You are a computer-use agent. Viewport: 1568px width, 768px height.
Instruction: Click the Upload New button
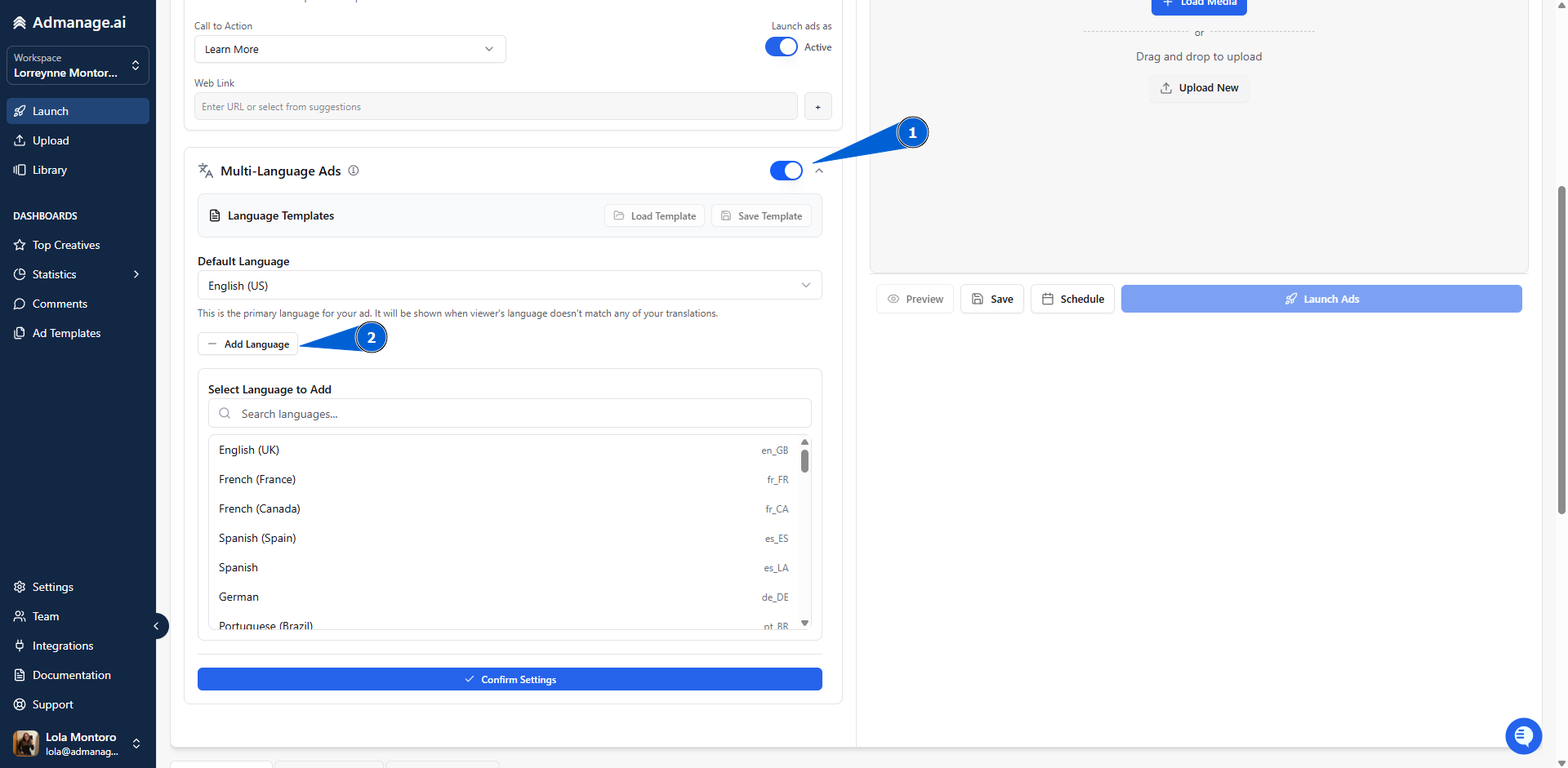(x=1199, y=87)
